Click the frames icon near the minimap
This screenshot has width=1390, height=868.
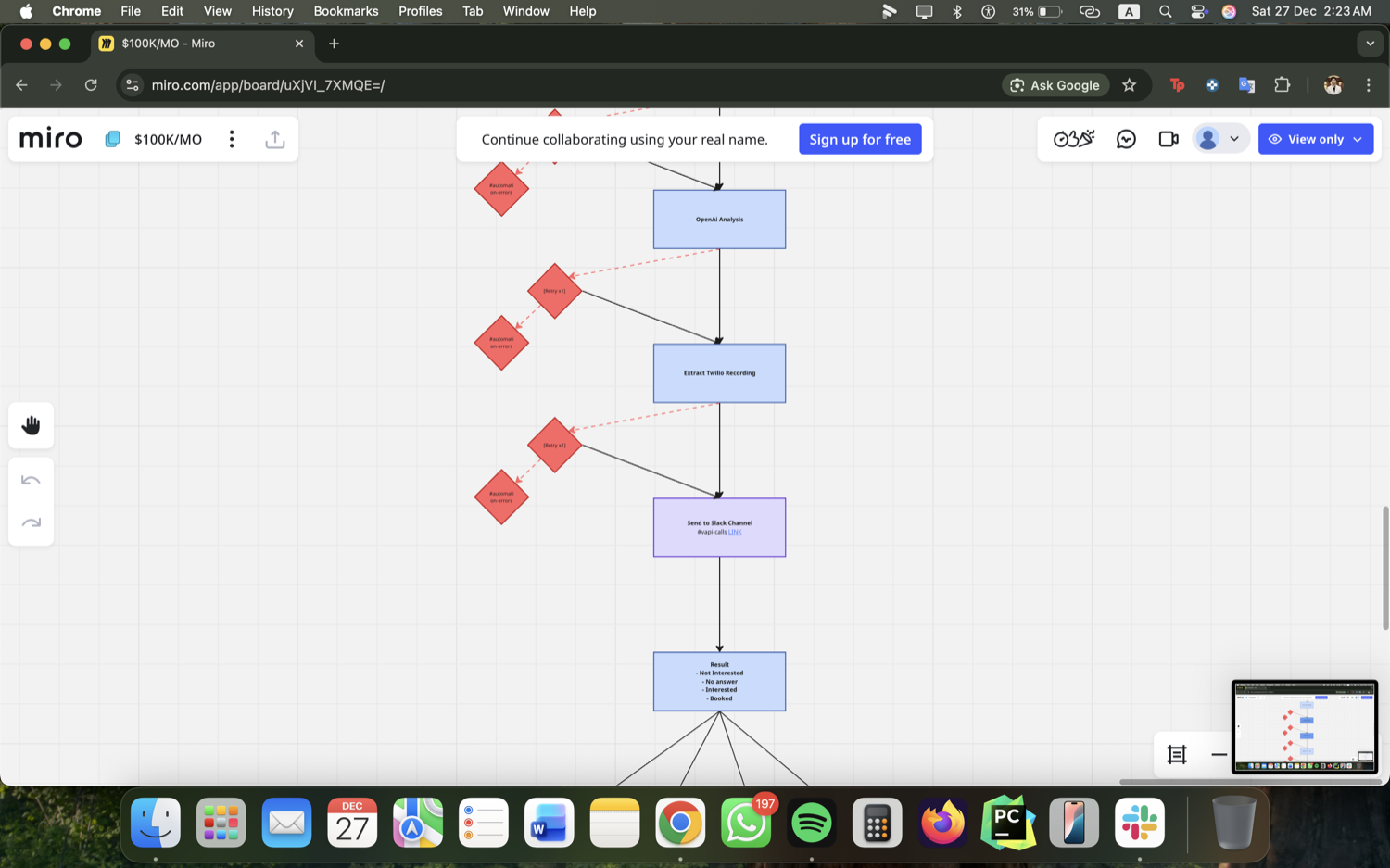click(x=1177, y=754)
